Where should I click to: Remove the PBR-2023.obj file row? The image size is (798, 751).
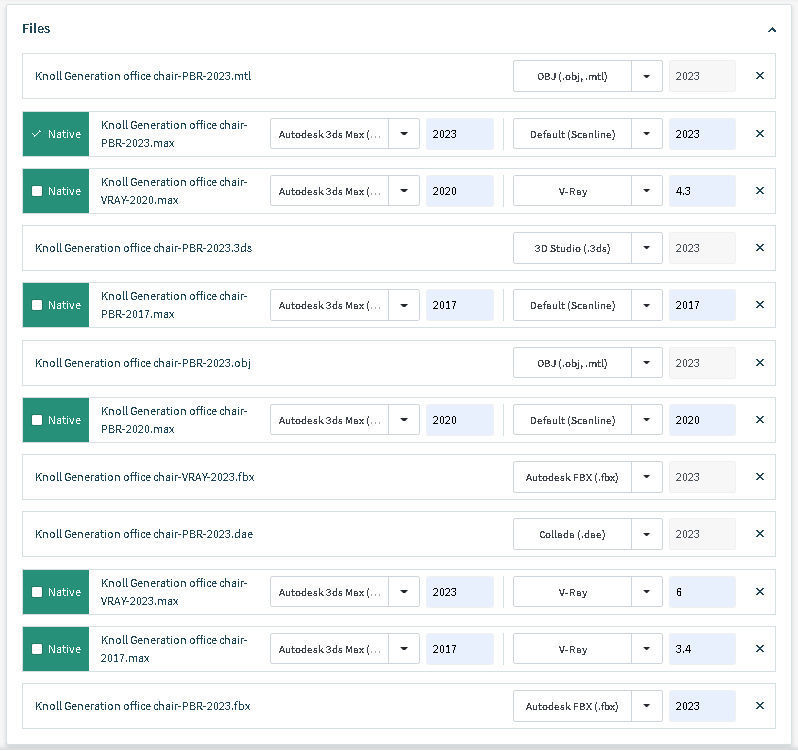[760, 363]
